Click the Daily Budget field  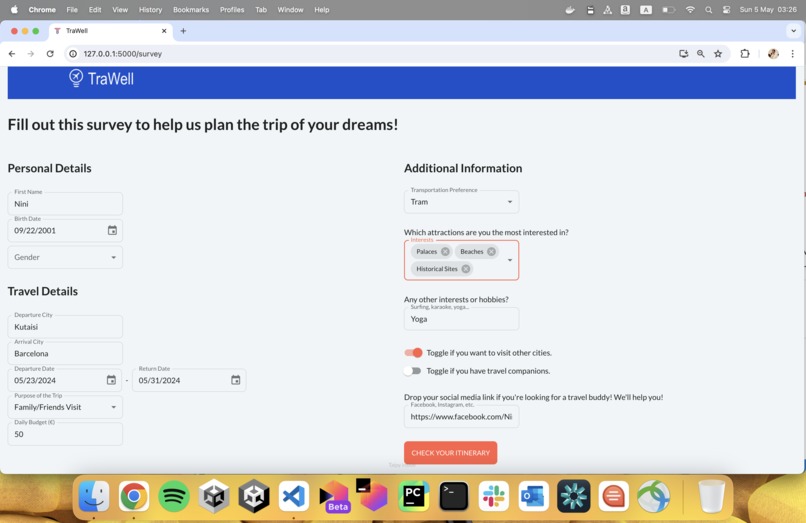point(65,434)
